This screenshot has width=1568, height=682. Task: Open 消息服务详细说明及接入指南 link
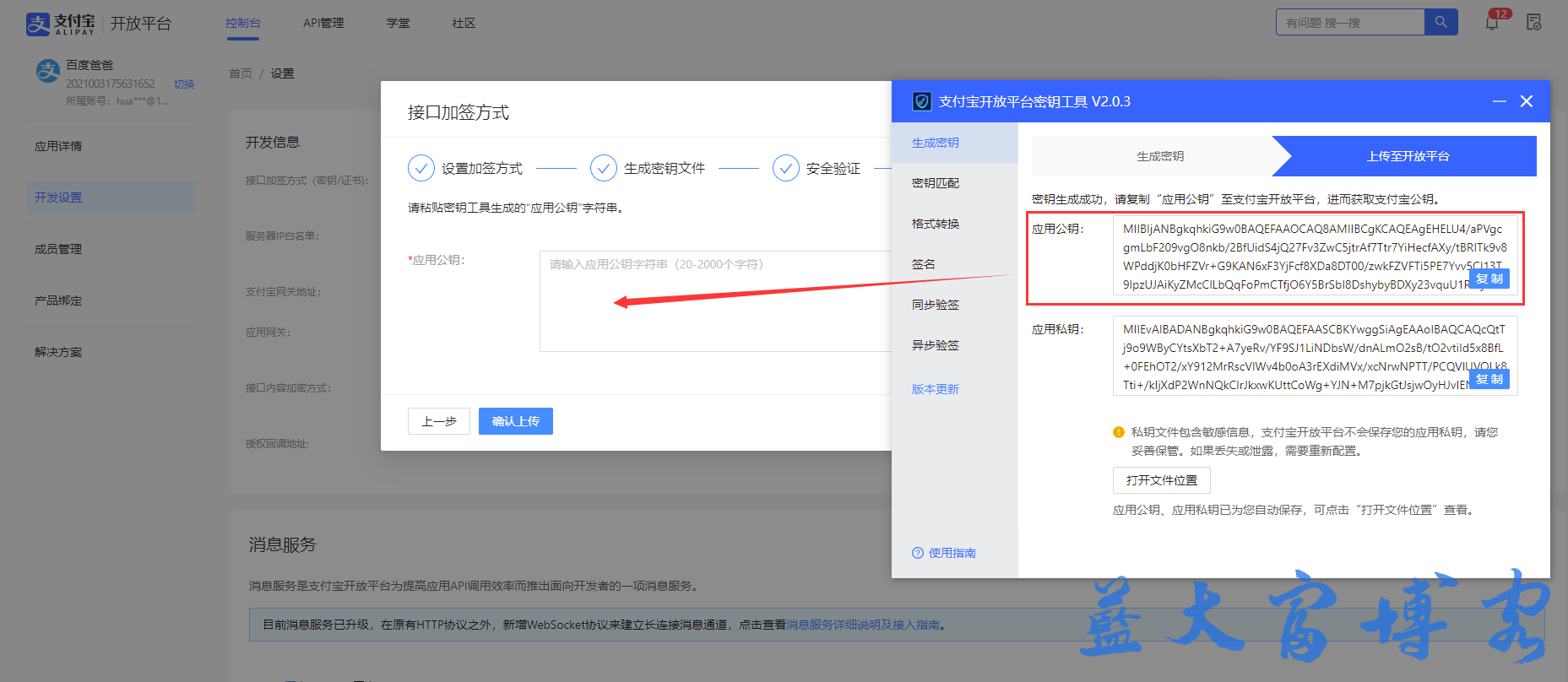click(x=863, y=625)
